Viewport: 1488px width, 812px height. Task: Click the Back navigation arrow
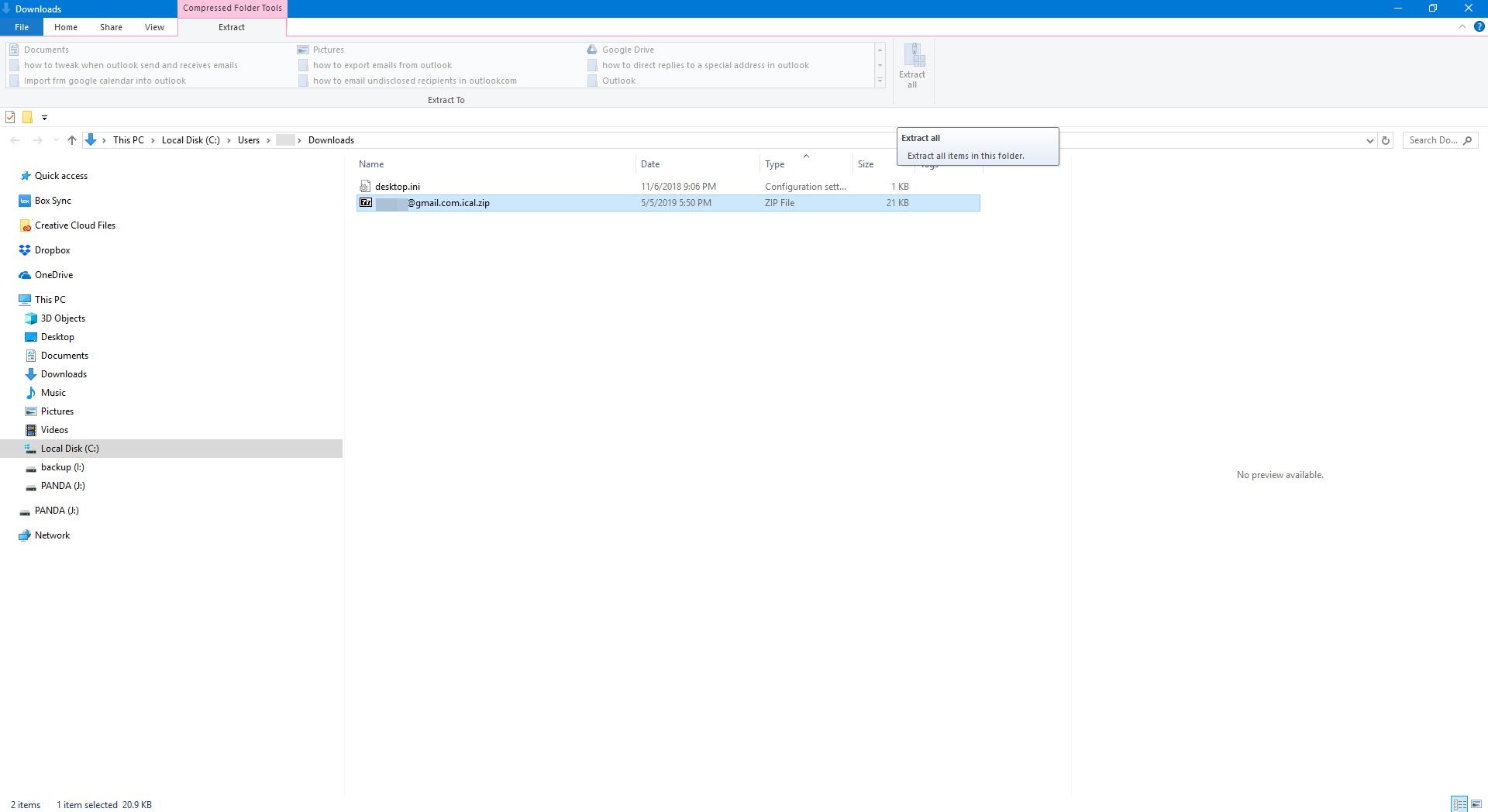[15, 140]
